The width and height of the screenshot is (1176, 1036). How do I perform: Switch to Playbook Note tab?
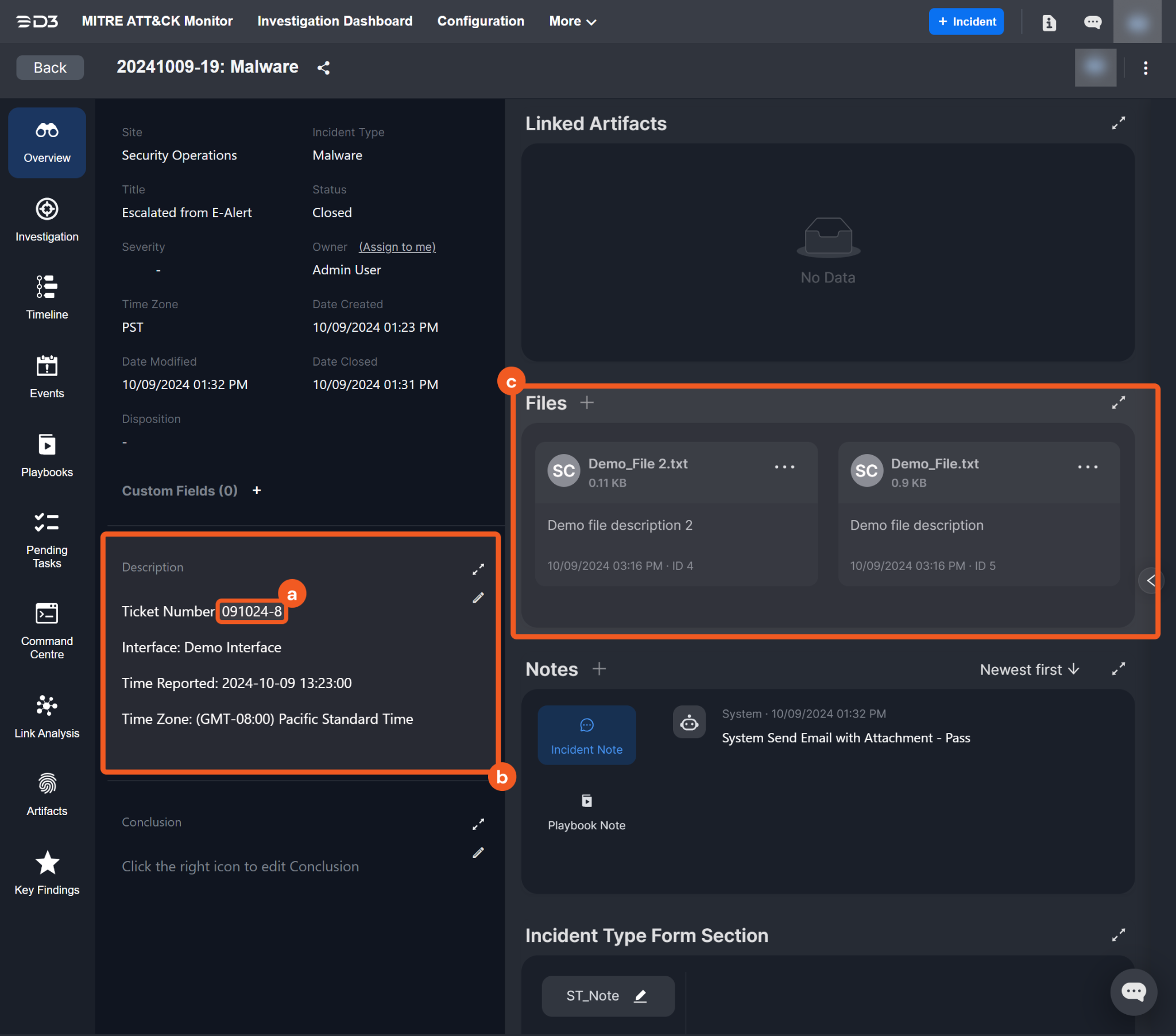[586, 812]
